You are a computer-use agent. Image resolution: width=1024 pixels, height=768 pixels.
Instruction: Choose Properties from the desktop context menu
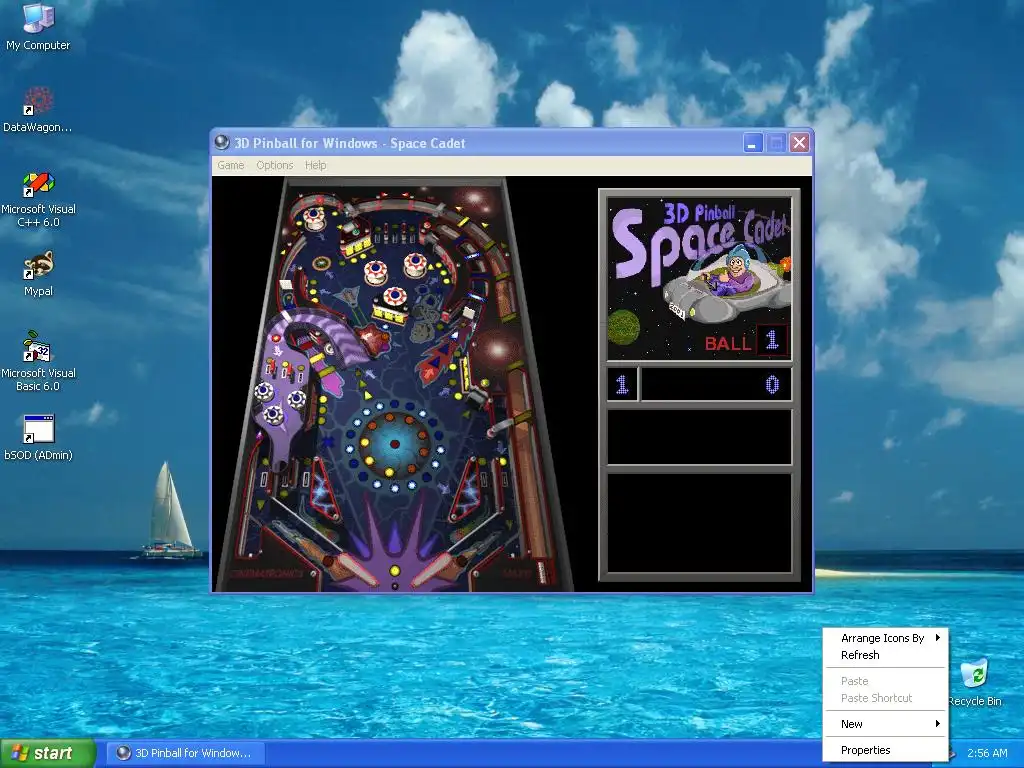pyautogui.click(x=886, y=750)
